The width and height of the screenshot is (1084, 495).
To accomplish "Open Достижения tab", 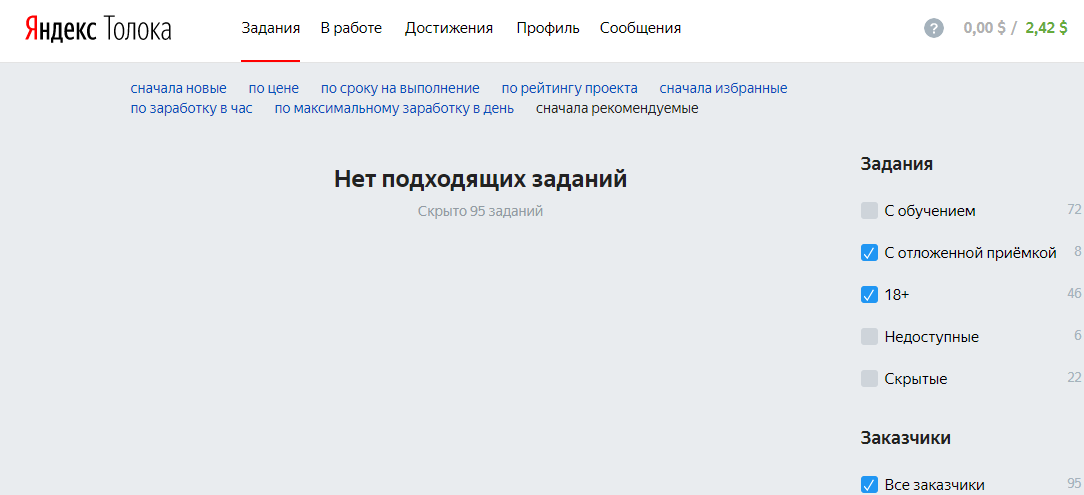I will [449, 28].
